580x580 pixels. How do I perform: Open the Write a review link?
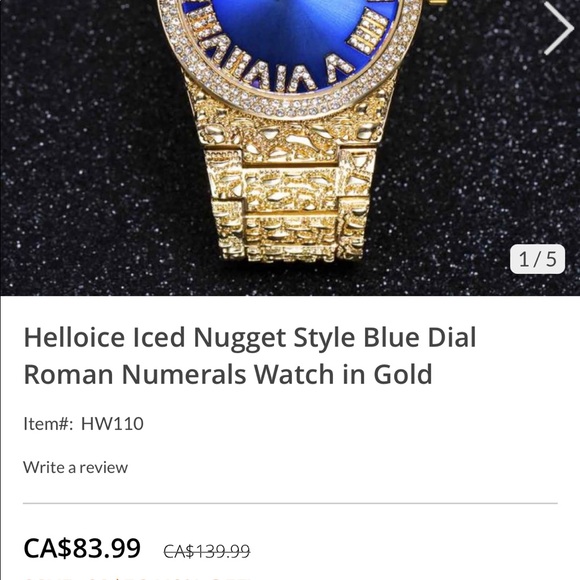point(75,468)
